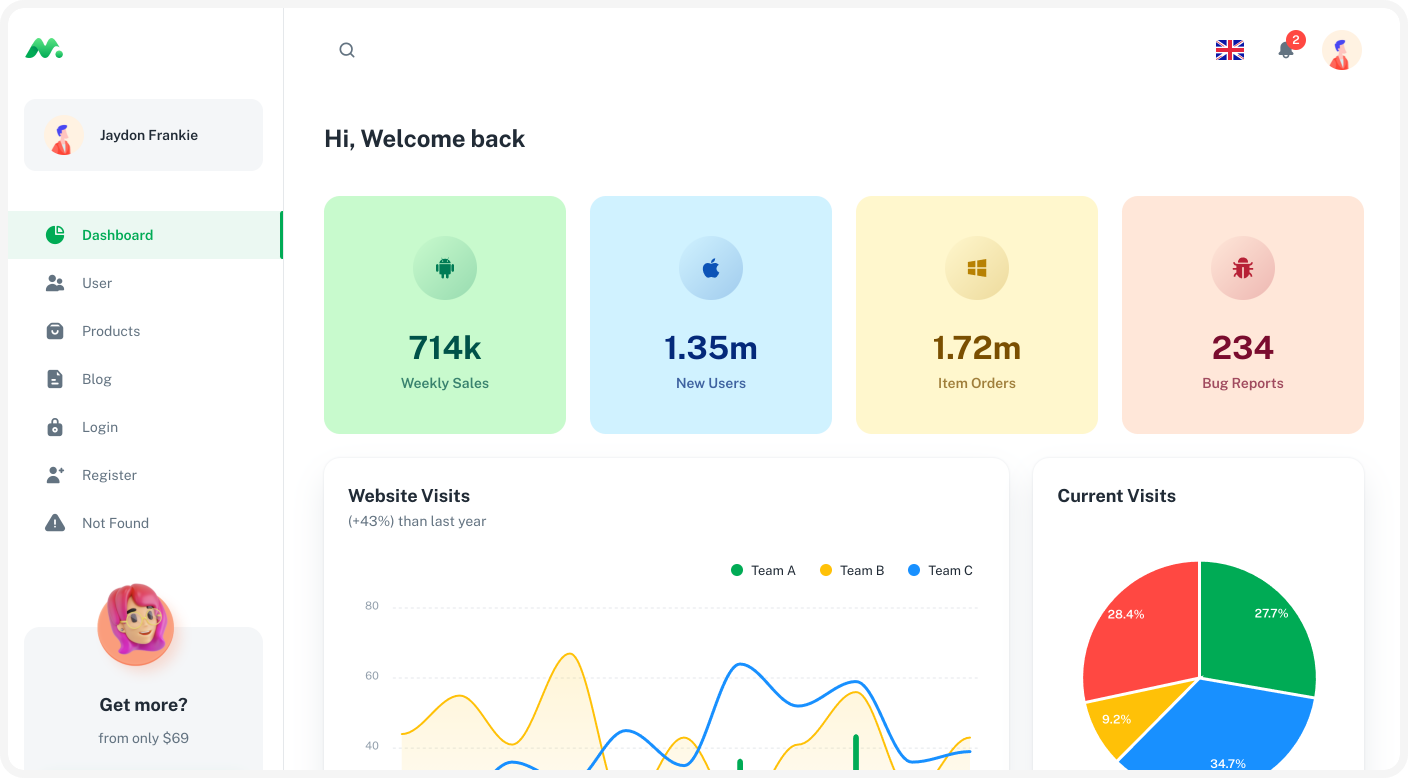Click the search magnifier icon
1408x778 pixels.
click(x=347, y=50)
